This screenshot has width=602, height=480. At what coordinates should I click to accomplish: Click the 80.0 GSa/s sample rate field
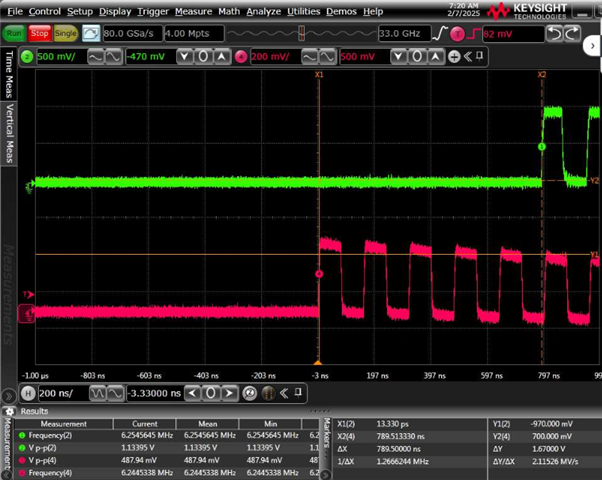tap(132, 33)
